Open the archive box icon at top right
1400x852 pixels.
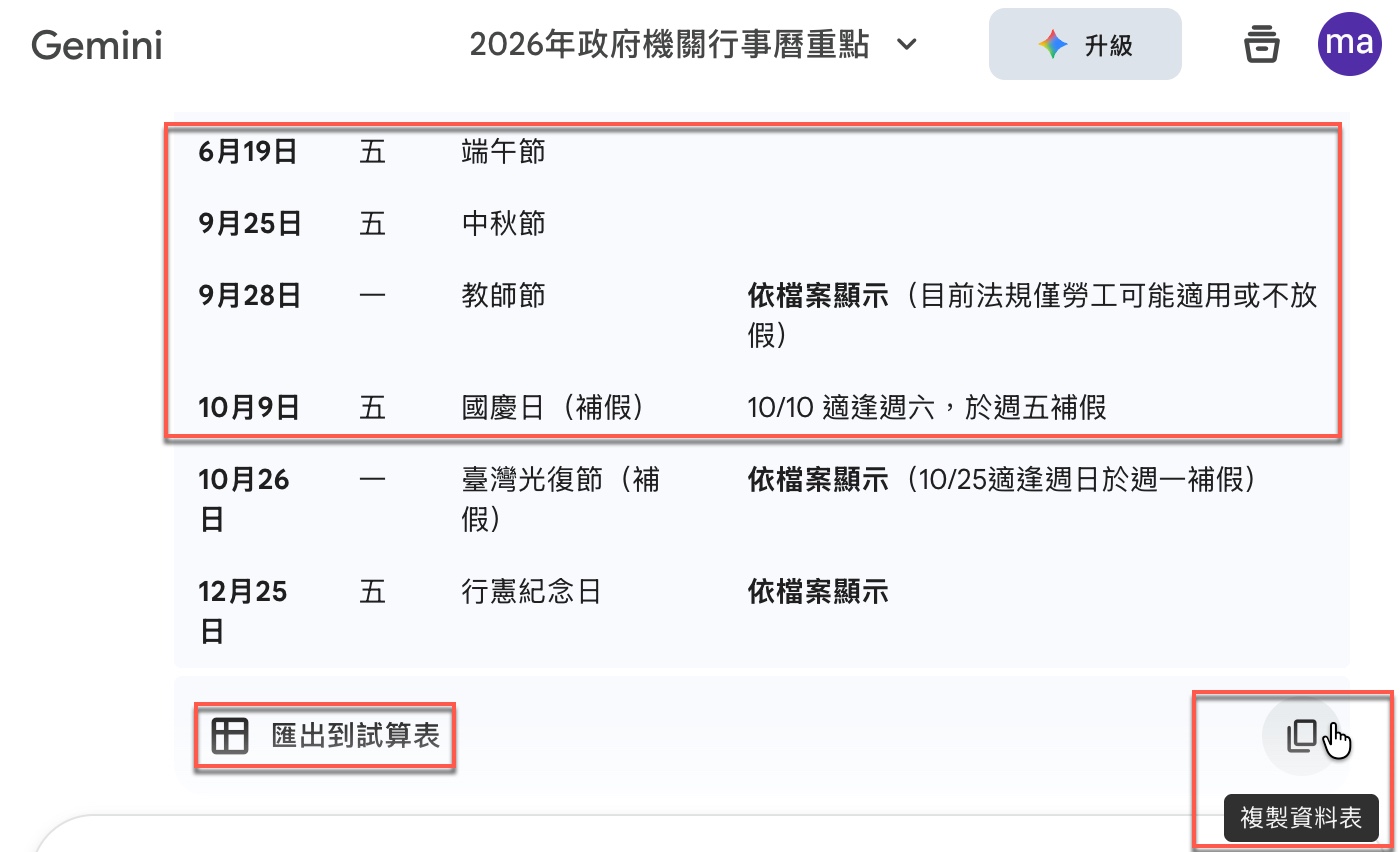[1261, 44]
